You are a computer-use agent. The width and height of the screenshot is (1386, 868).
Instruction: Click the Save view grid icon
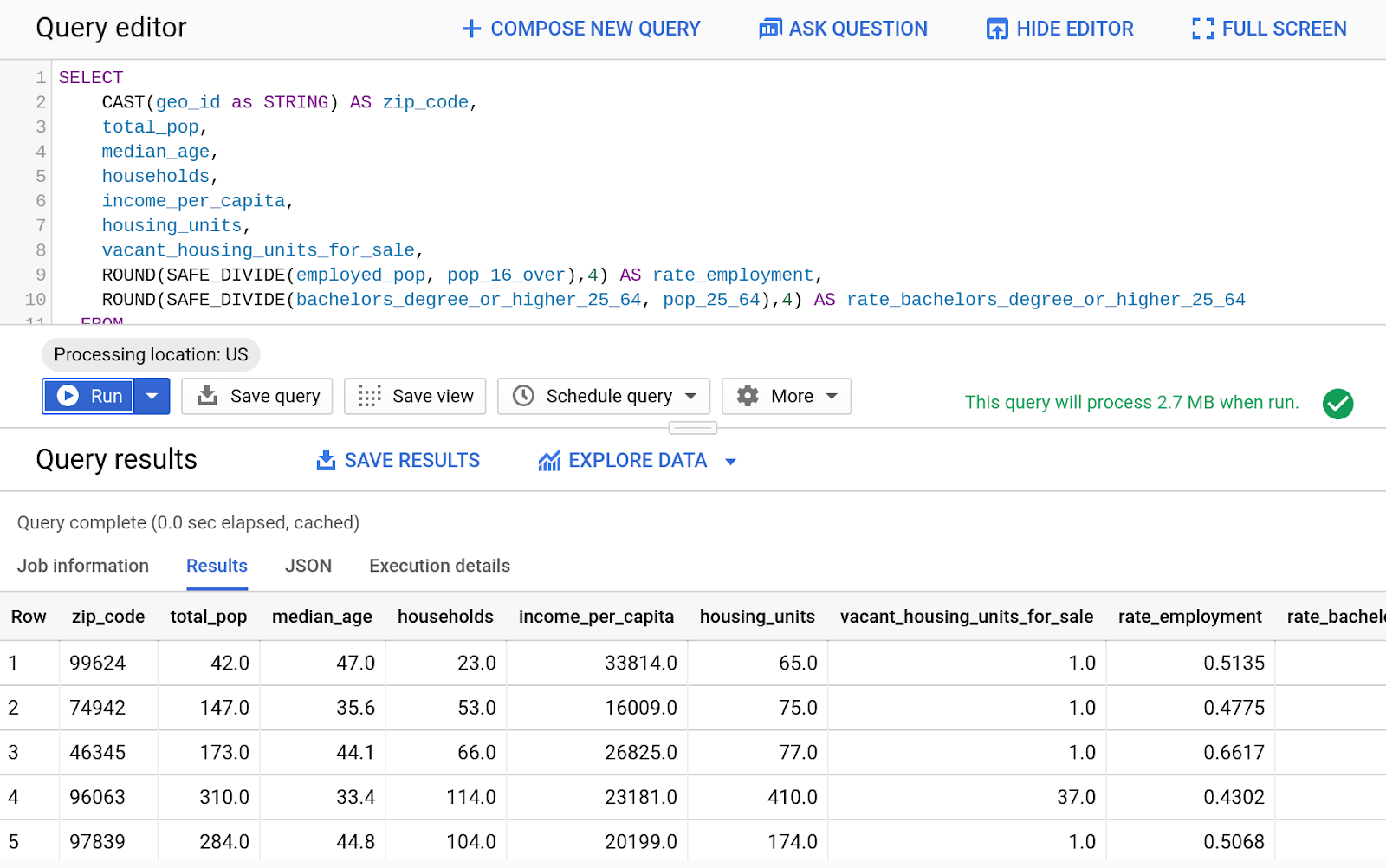click(370, 396)
